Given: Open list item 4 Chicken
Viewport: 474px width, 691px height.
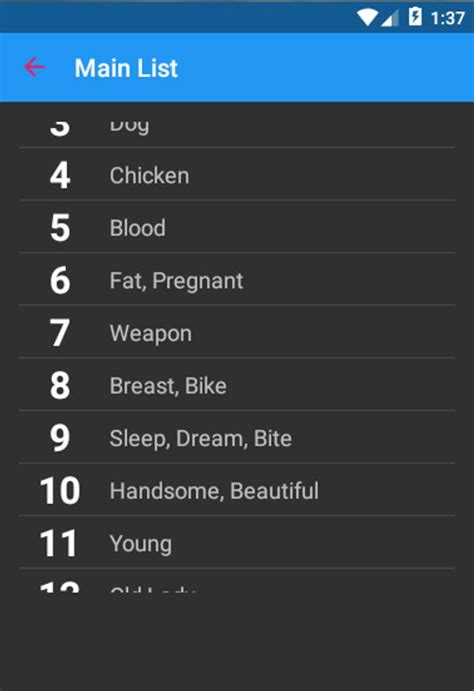Looking at the screenshot, I should [x=237, y=175].
